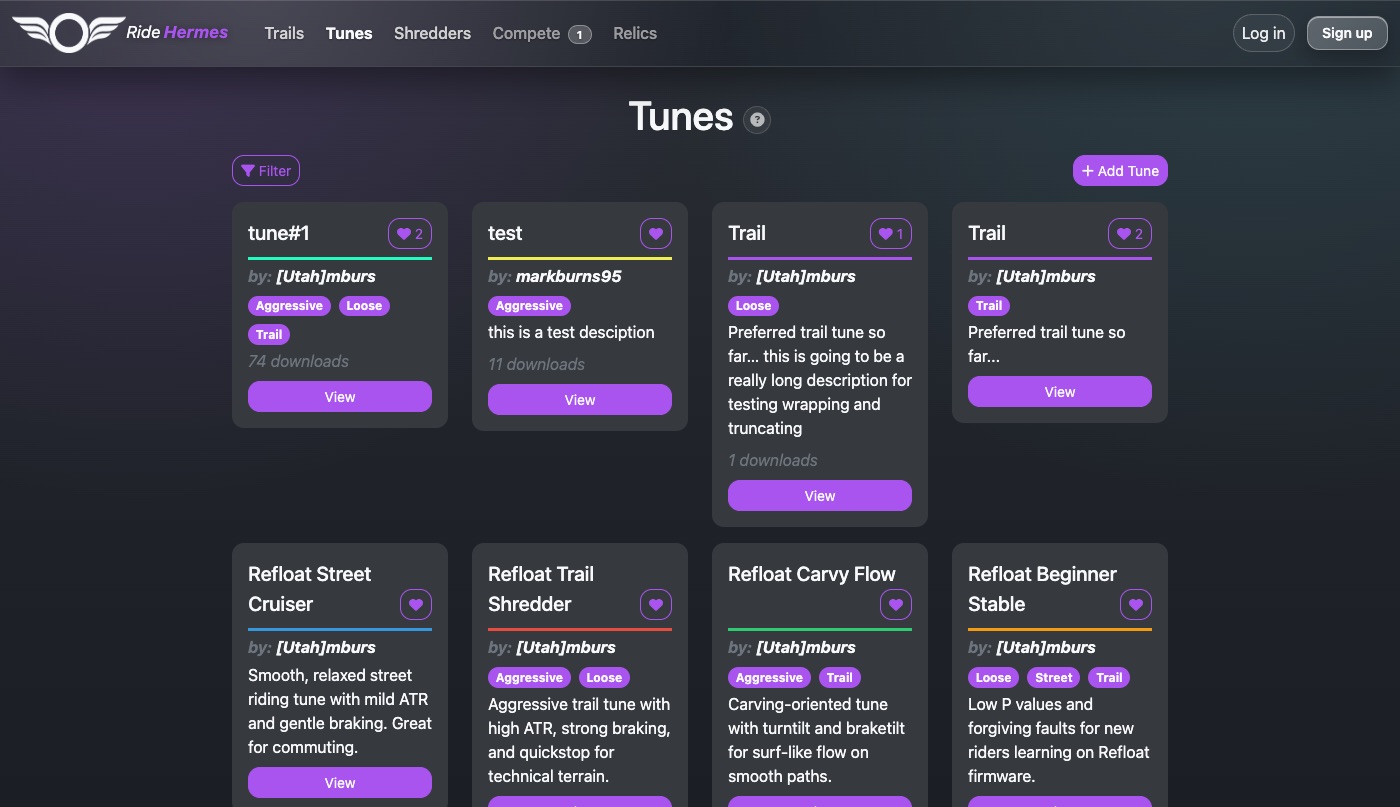The image size is (1400, 807).
Task: Heart the Refloat Beginner Stable tune
Action: click(x=1136, y=605)
